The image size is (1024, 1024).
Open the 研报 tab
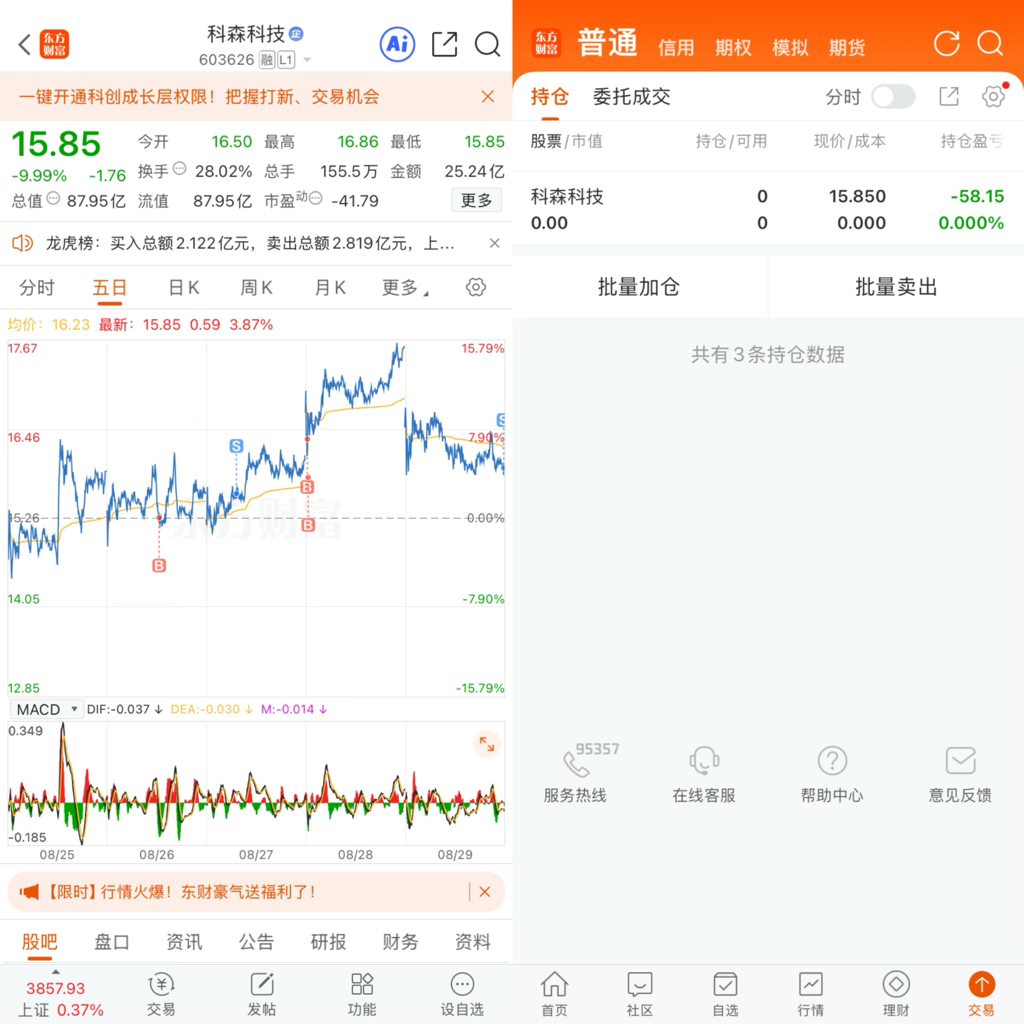pos(328,942)
